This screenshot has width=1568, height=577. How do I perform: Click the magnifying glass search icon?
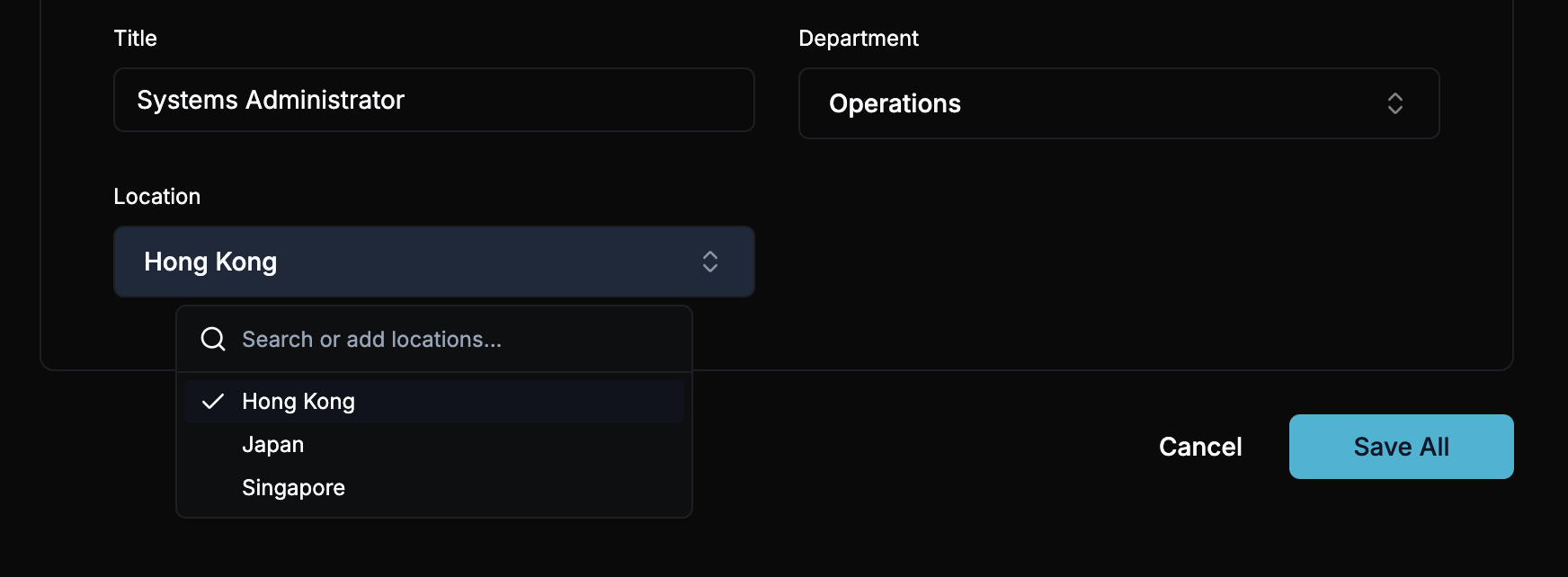pos(213,339)
